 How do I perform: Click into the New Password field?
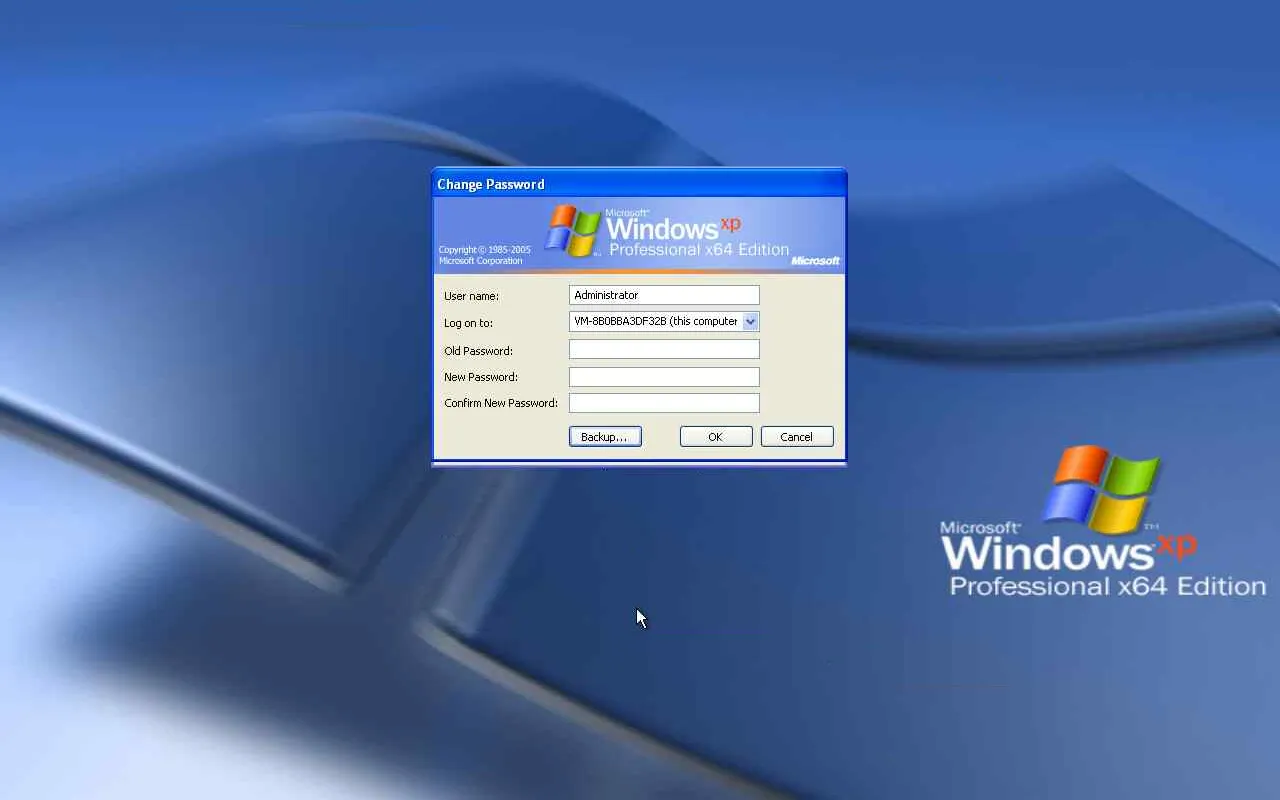click(x=664, y=377)
